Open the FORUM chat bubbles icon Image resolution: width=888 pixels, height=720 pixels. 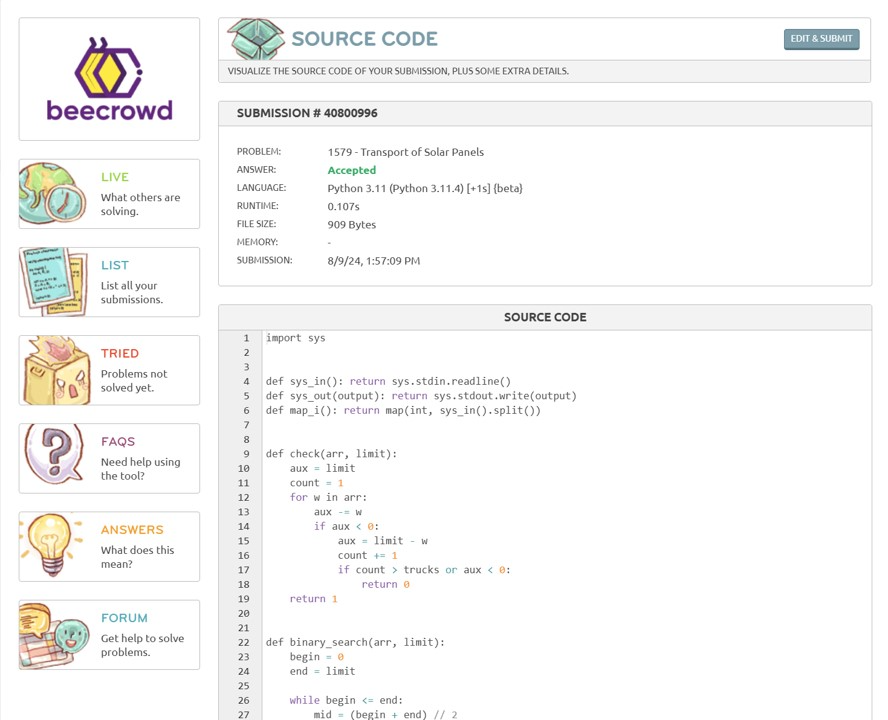(54, 634)
